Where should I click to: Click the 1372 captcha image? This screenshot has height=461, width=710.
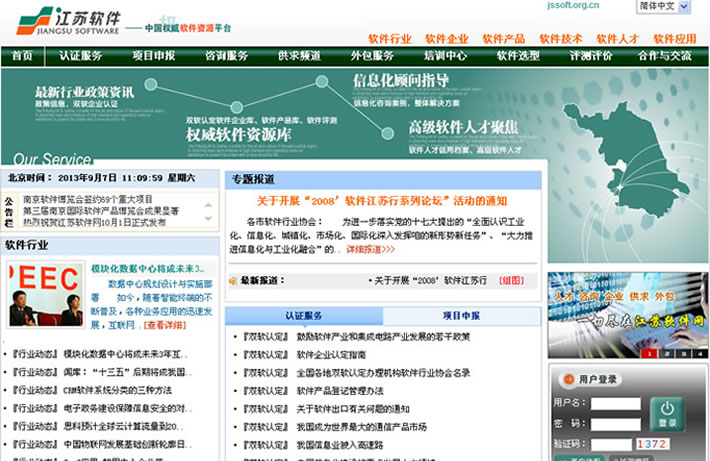(652, 444)
